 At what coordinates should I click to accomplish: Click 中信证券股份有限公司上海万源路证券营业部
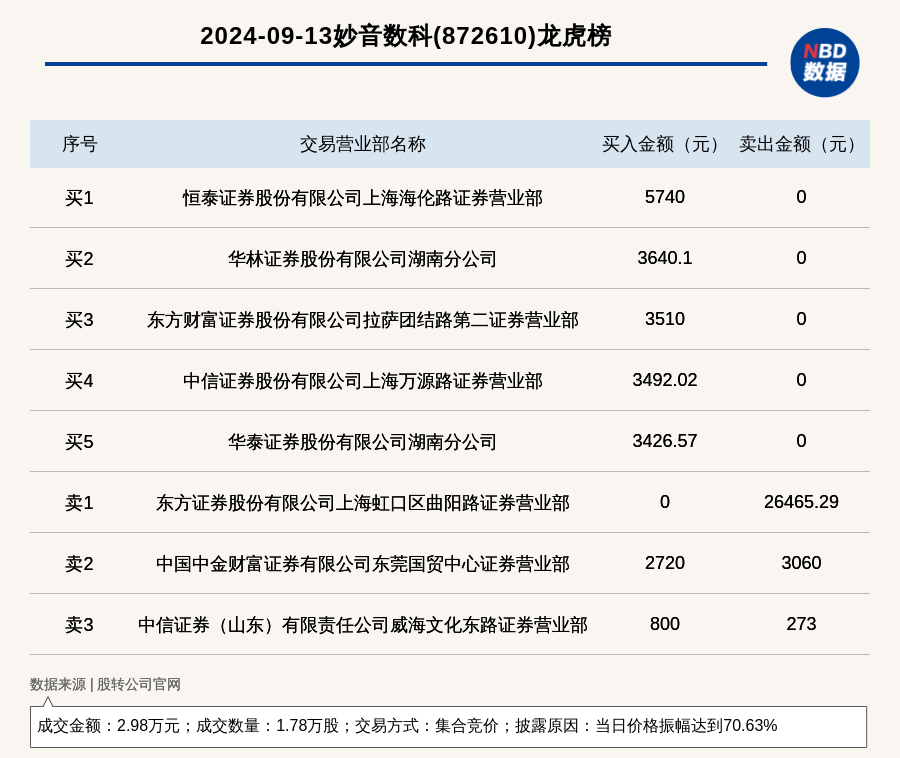click(363, 381)
